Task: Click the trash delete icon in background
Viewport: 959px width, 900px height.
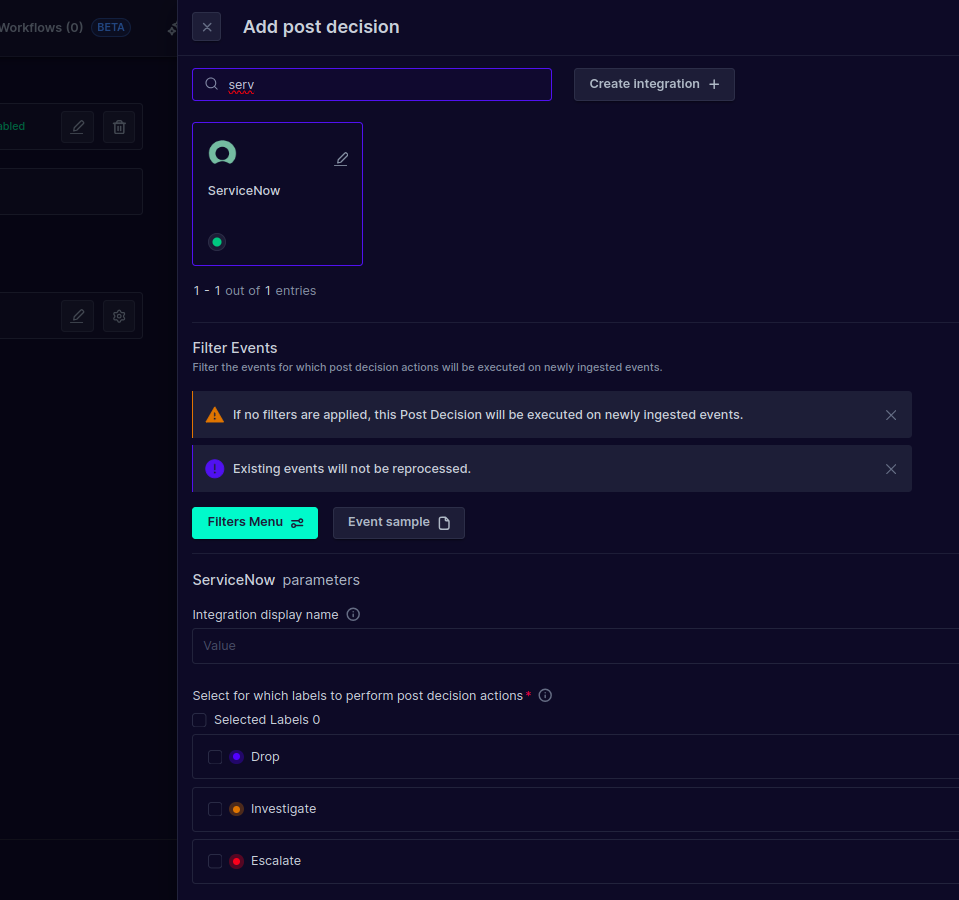Action: tap(119, 127)
